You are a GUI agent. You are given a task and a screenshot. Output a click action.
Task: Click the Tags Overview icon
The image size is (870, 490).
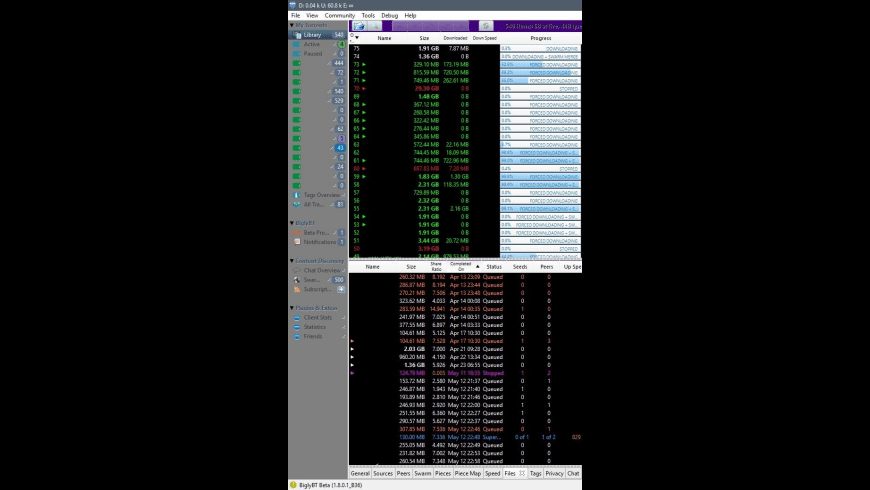pyautogui.click(x=297, y=195)
